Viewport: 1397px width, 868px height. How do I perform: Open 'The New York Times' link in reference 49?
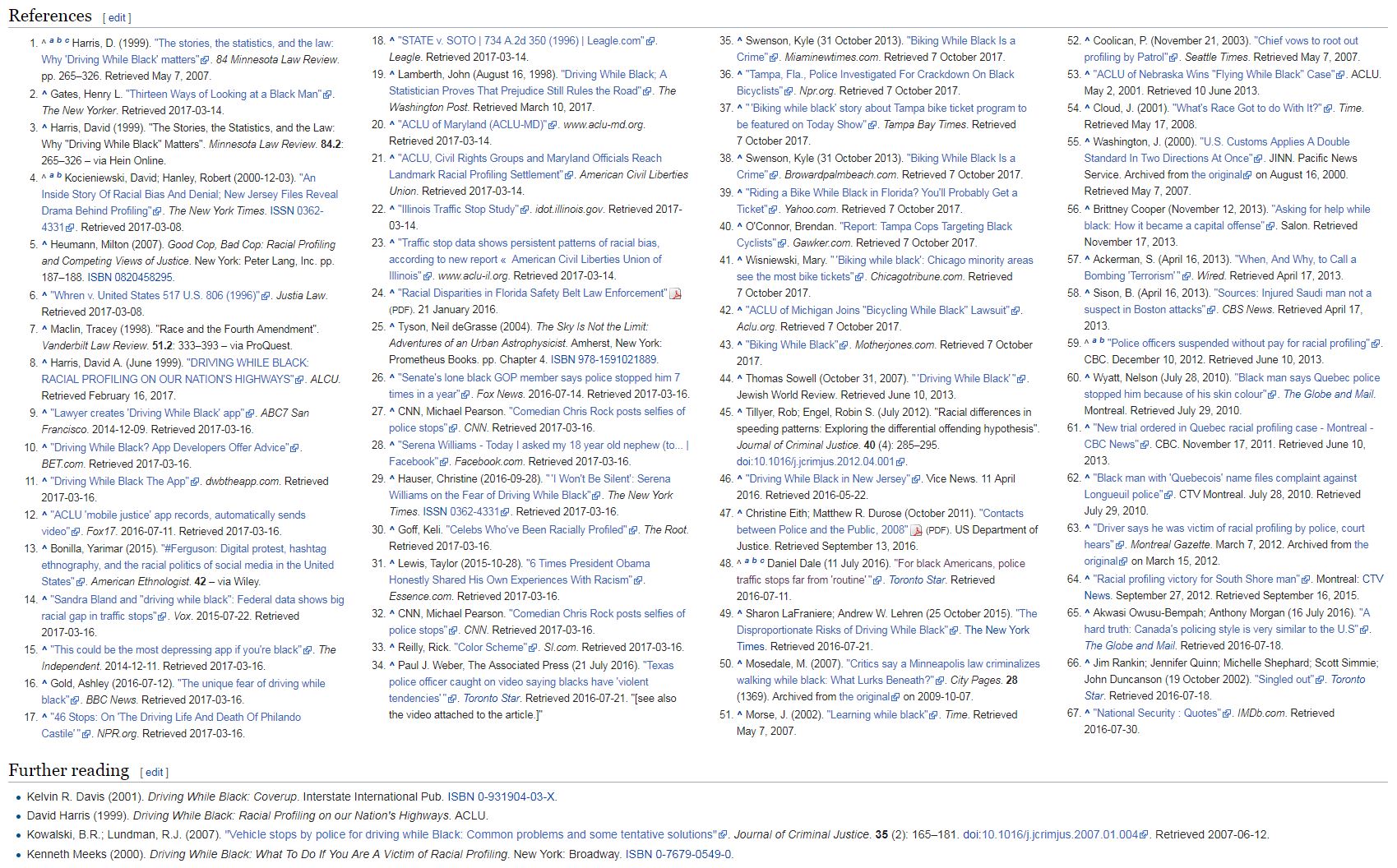883,639
